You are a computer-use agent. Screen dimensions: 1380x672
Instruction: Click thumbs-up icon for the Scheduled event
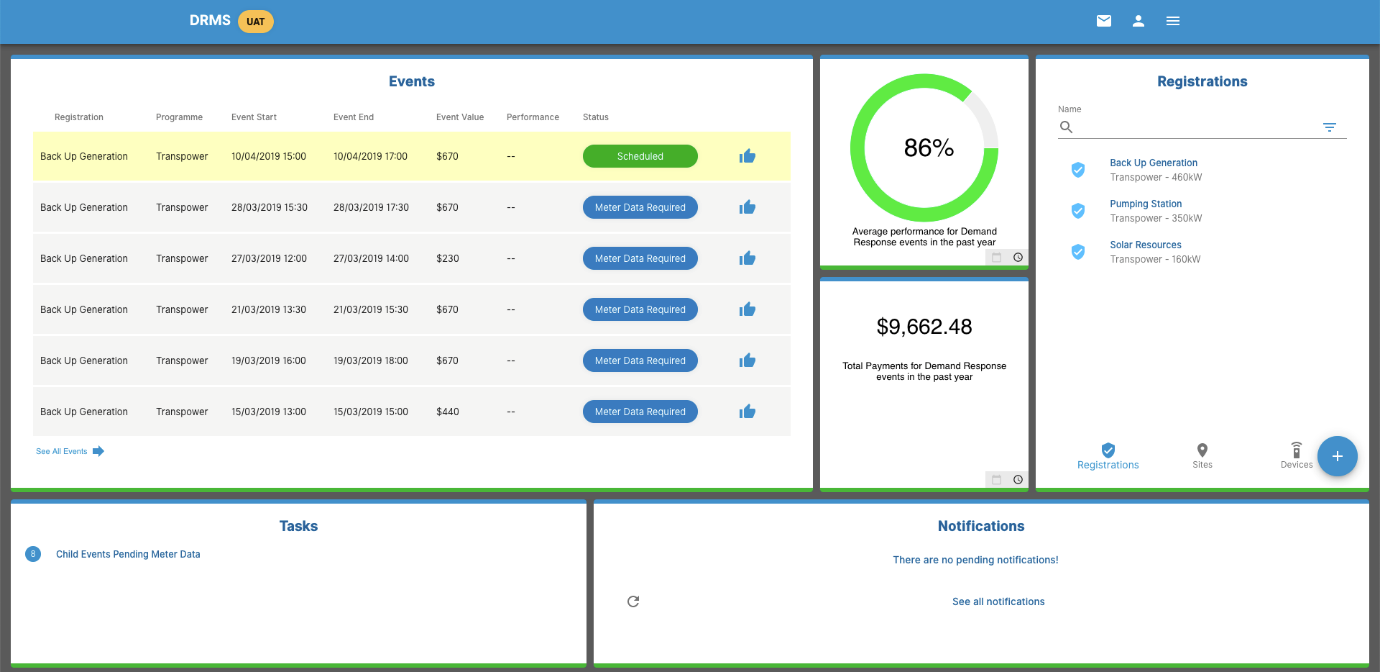pos(747,156)
